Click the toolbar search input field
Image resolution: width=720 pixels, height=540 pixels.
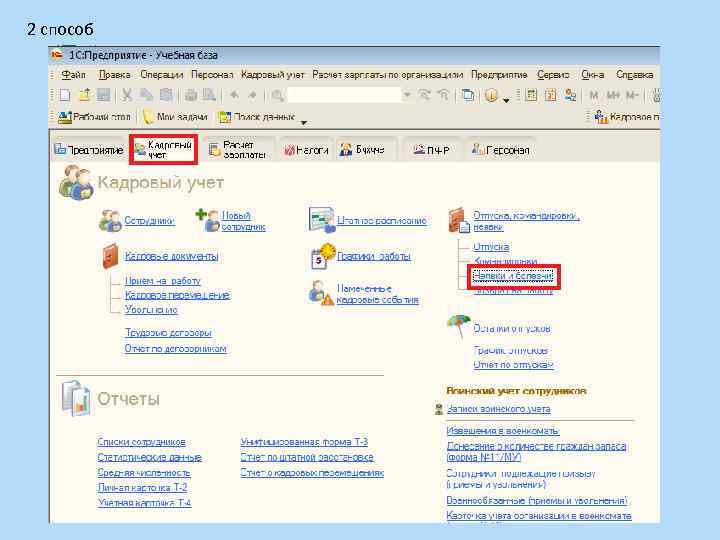(x=344, y=95)
